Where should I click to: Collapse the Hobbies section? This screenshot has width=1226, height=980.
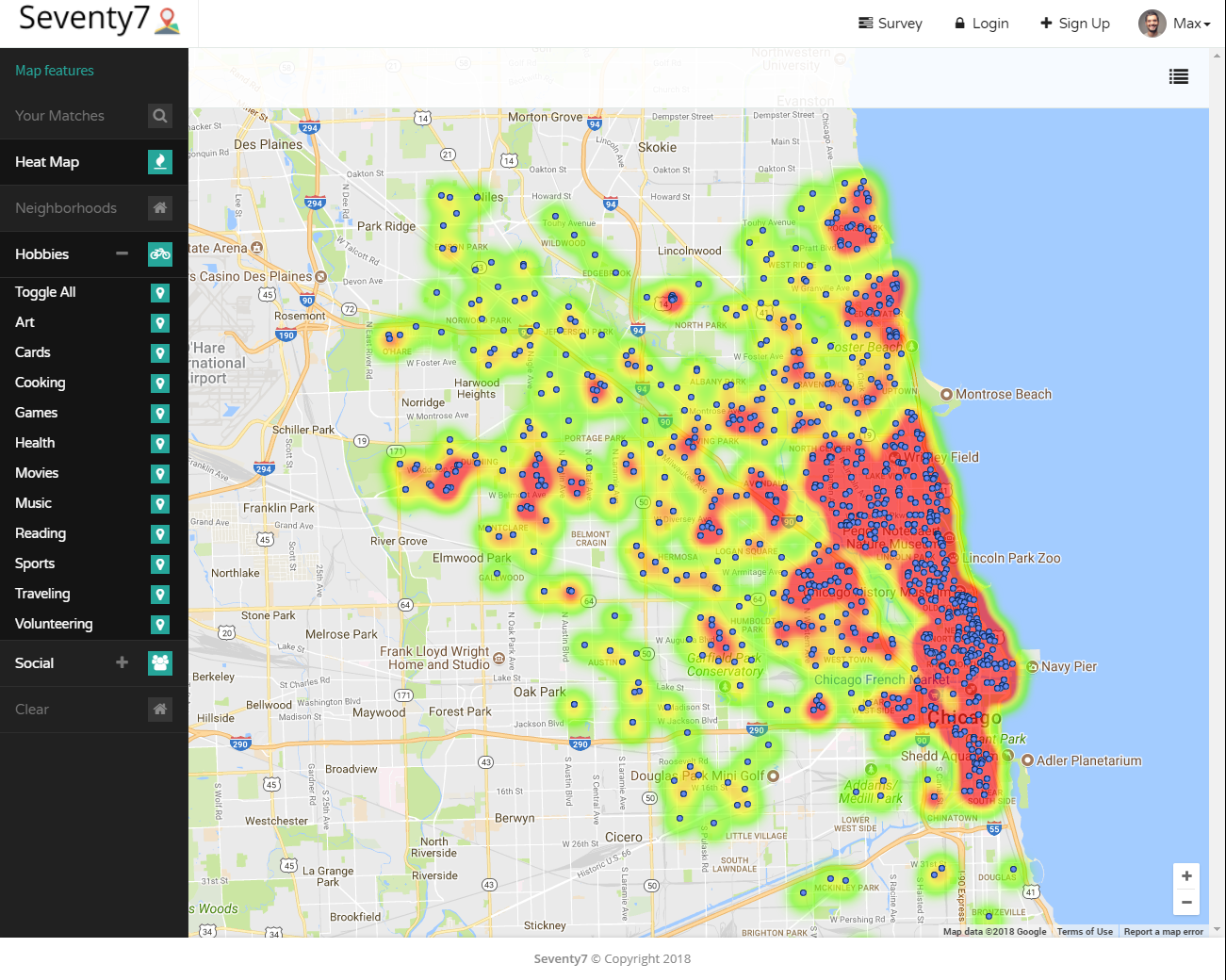[x=122, y=253]
